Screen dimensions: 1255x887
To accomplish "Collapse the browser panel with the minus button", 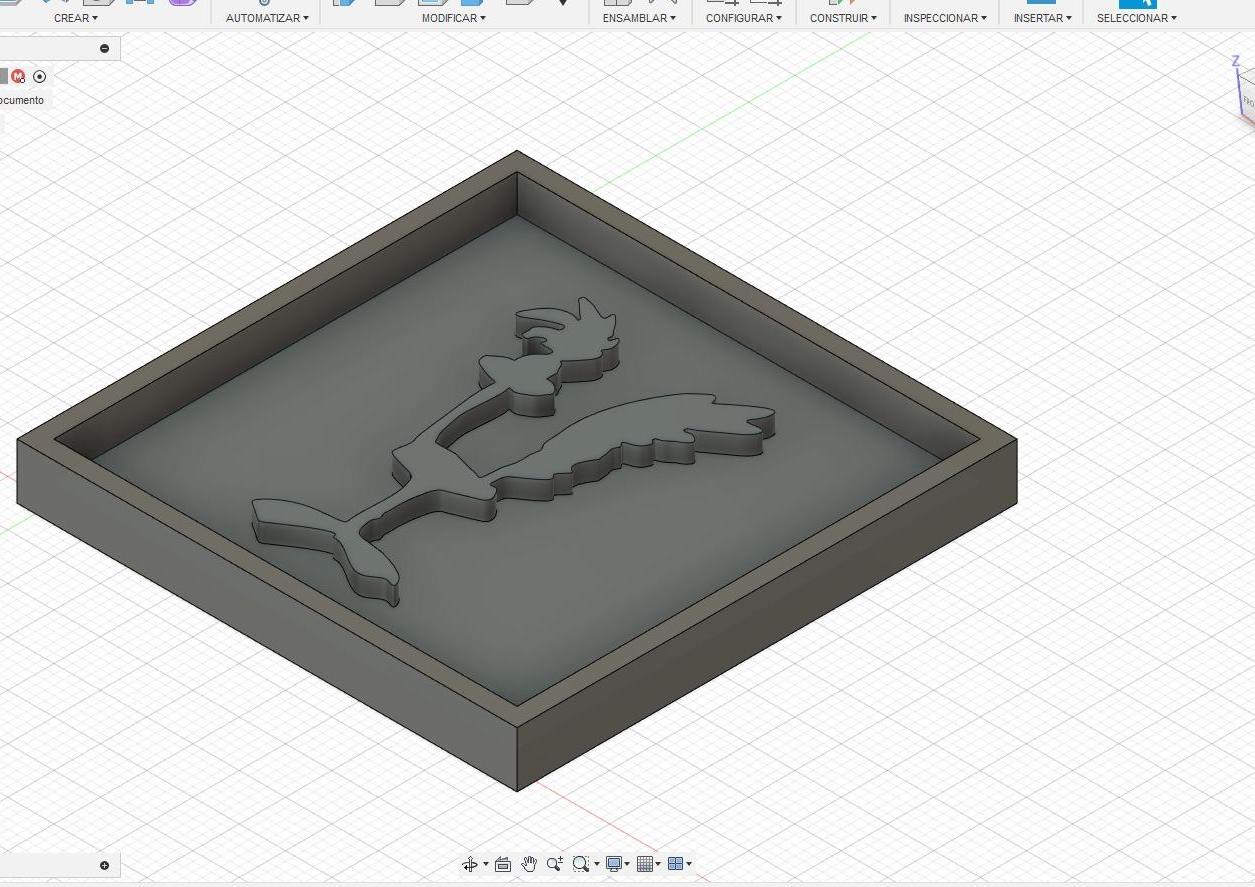I will click(104, 47).
